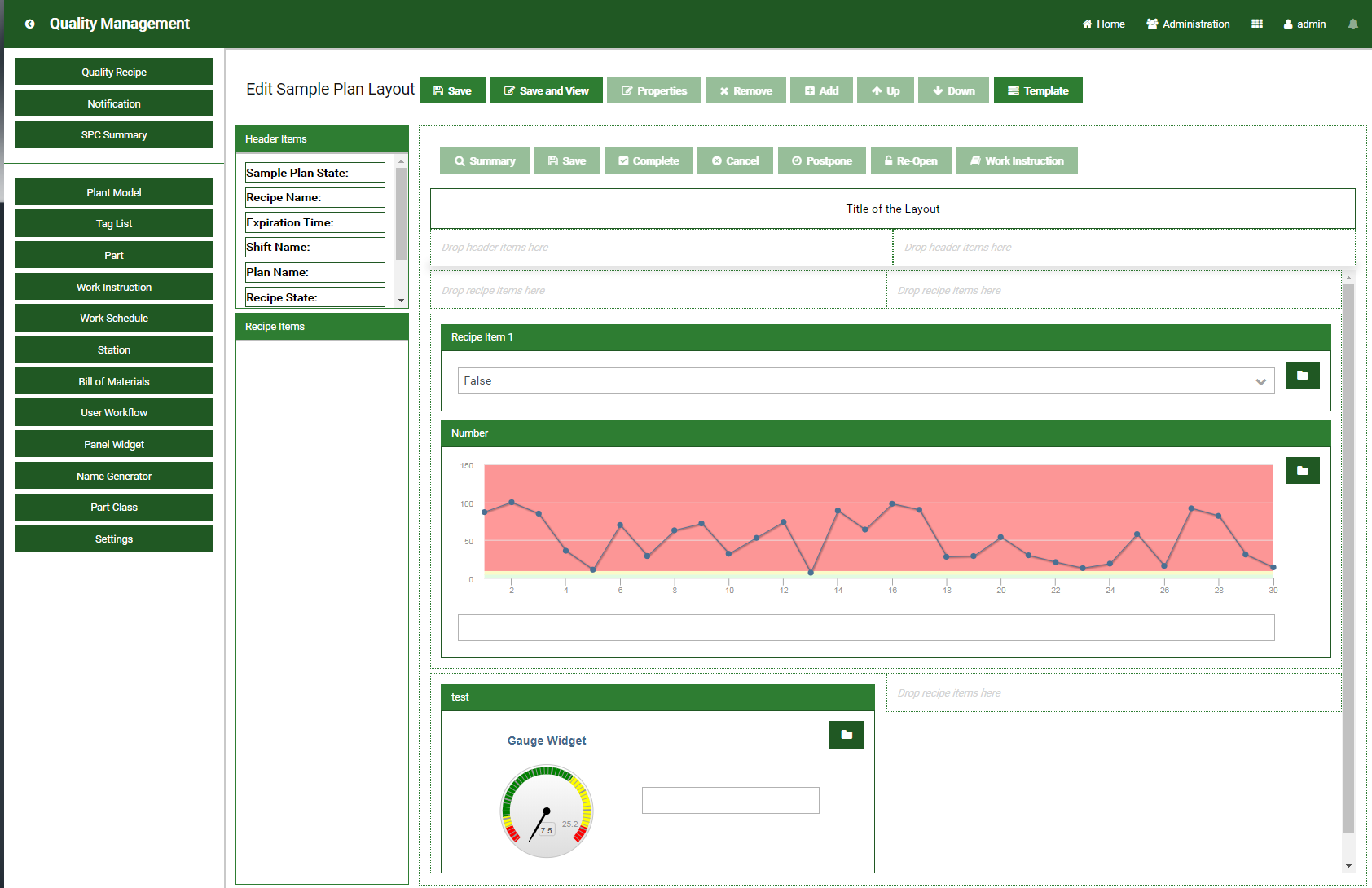Go to Home in top navigation
The image size is (1372, 888).
1103,24
